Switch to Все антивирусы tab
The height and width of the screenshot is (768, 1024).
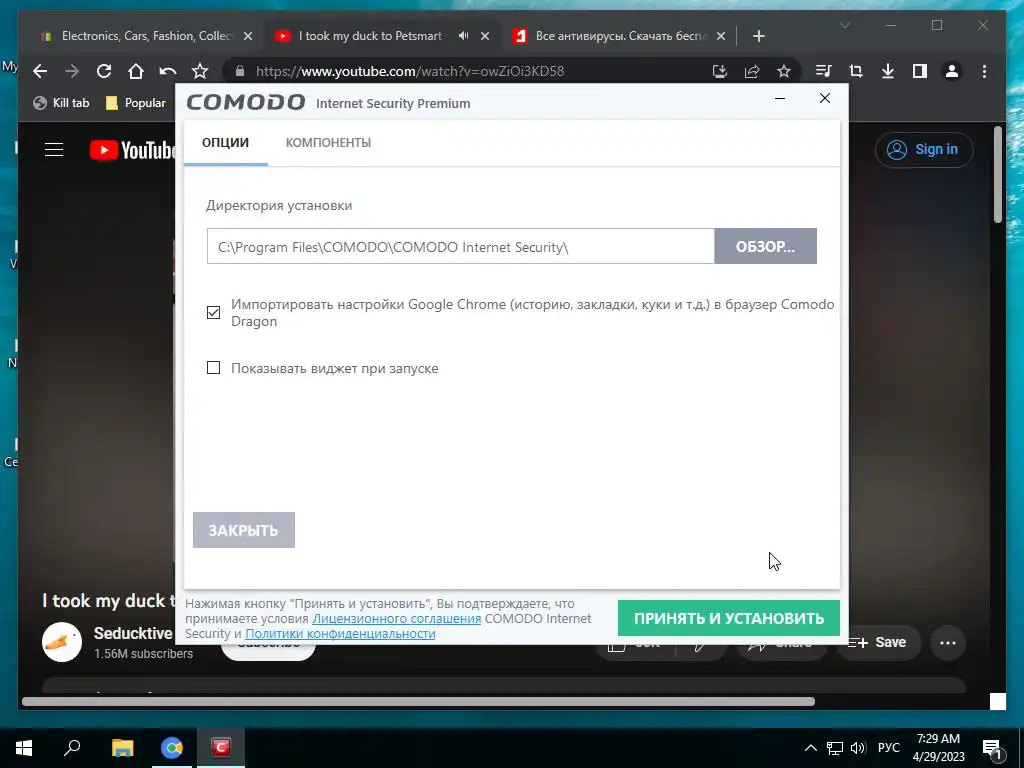coord(620,36)
